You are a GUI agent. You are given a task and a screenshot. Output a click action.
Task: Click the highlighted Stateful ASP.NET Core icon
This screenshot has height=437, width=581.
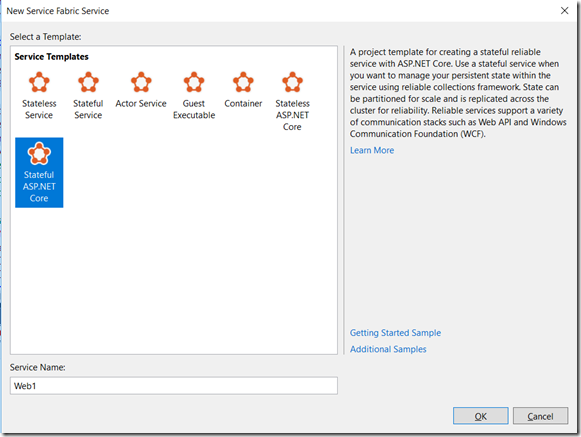point(39,153)
